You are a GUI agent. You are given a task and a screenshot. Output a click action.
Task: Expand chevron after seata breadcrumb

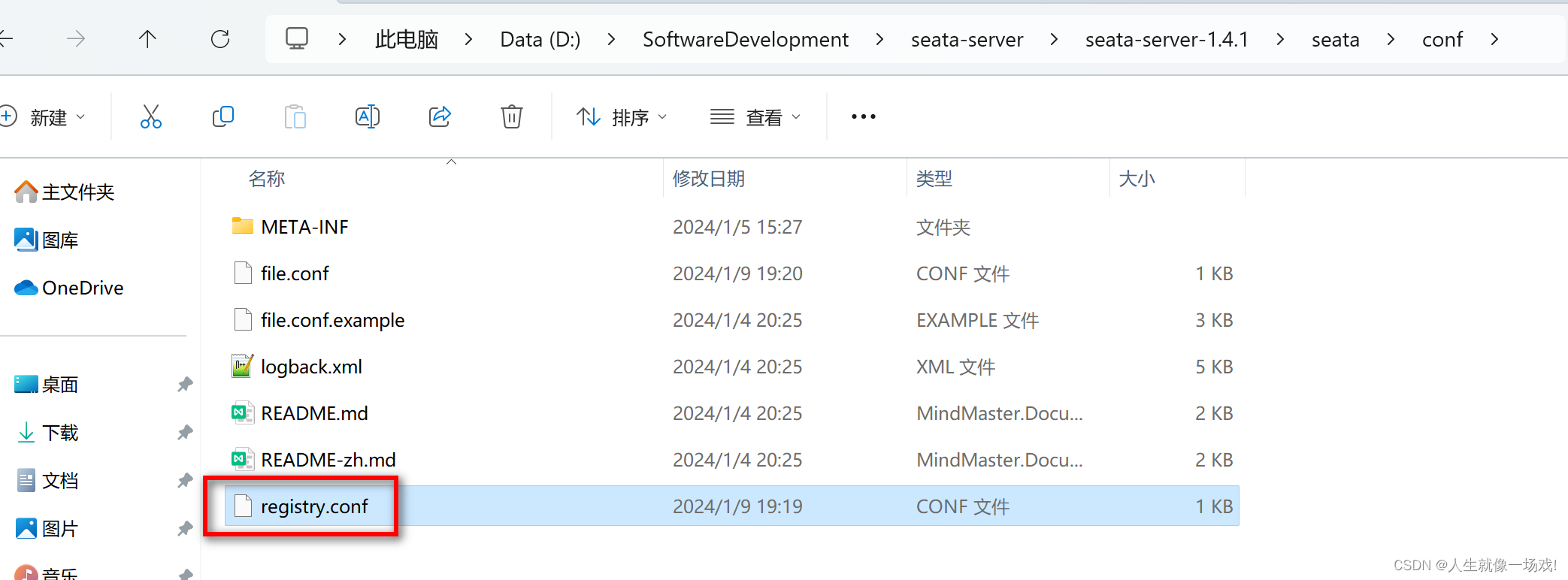point(1391,39)
